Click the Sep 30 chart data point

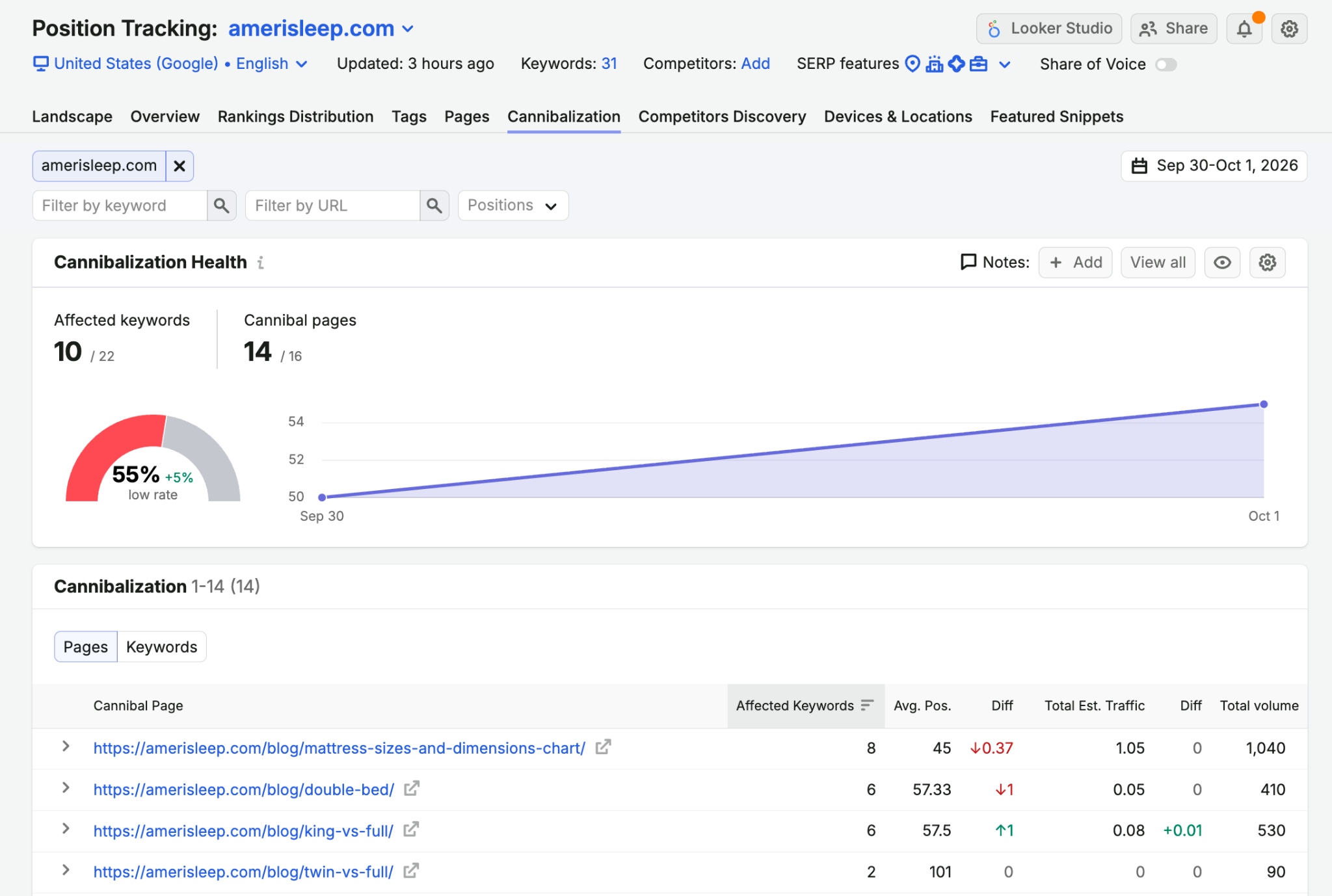(x=322, y=497)
